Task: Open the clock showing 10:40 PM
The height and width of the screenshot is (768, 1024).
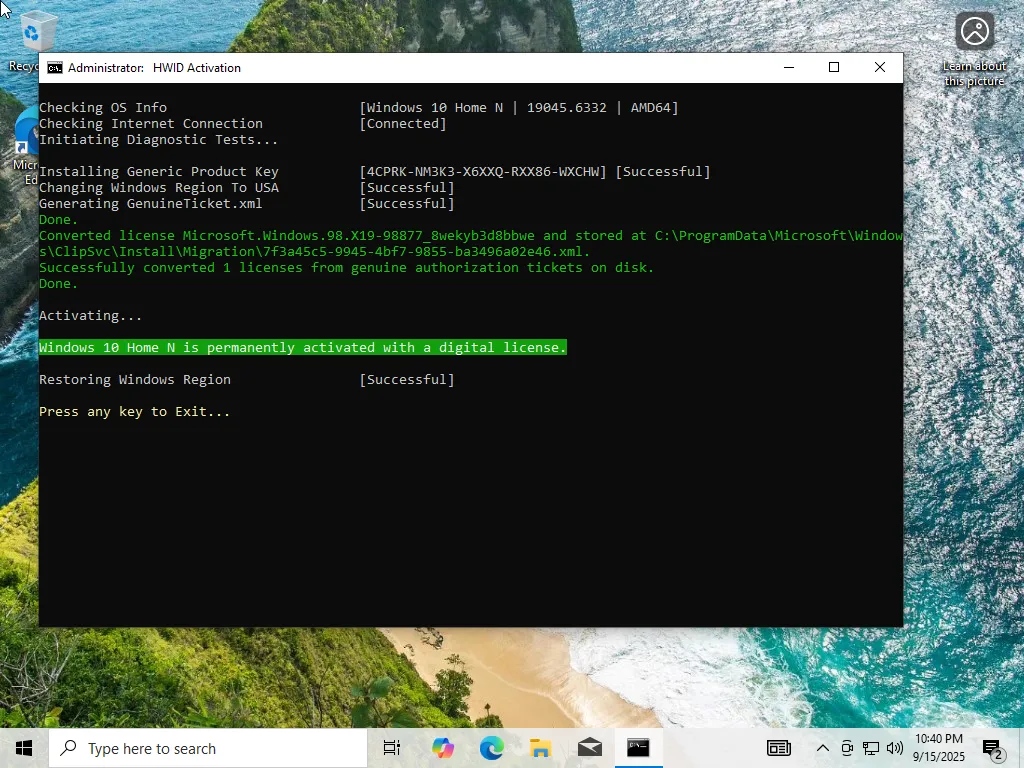Action: pyautogui.click(x=938, y=748)
